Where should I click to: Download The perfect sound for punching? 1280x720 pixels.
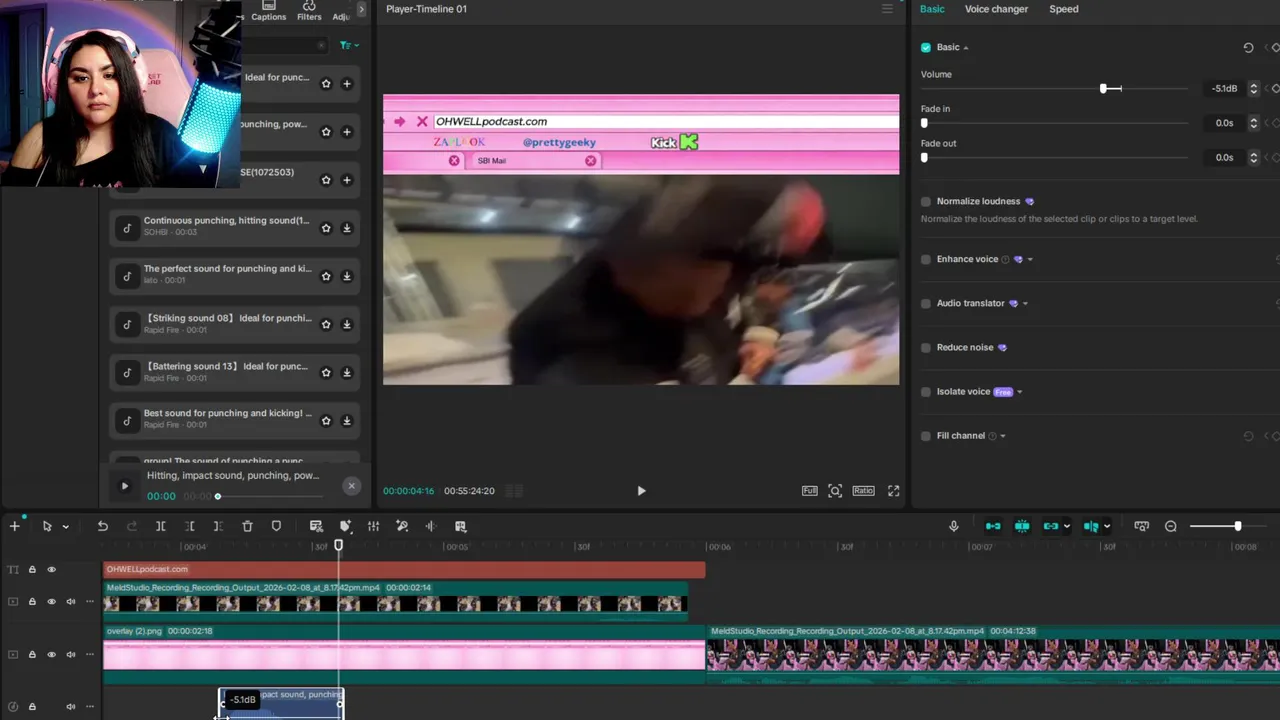pos(347,276)
